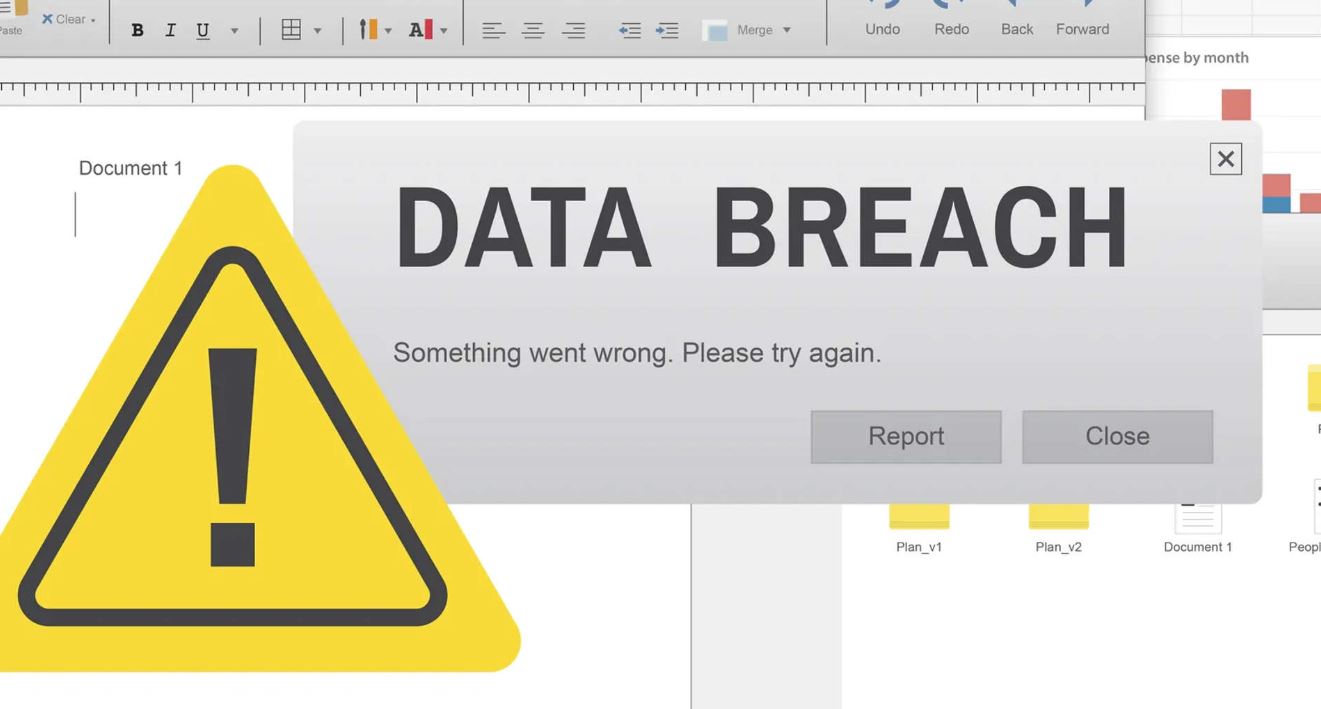This screenshot has height=709, width=1321.
Task: Click the fill and sort color icon
Action: pos(369,29)
